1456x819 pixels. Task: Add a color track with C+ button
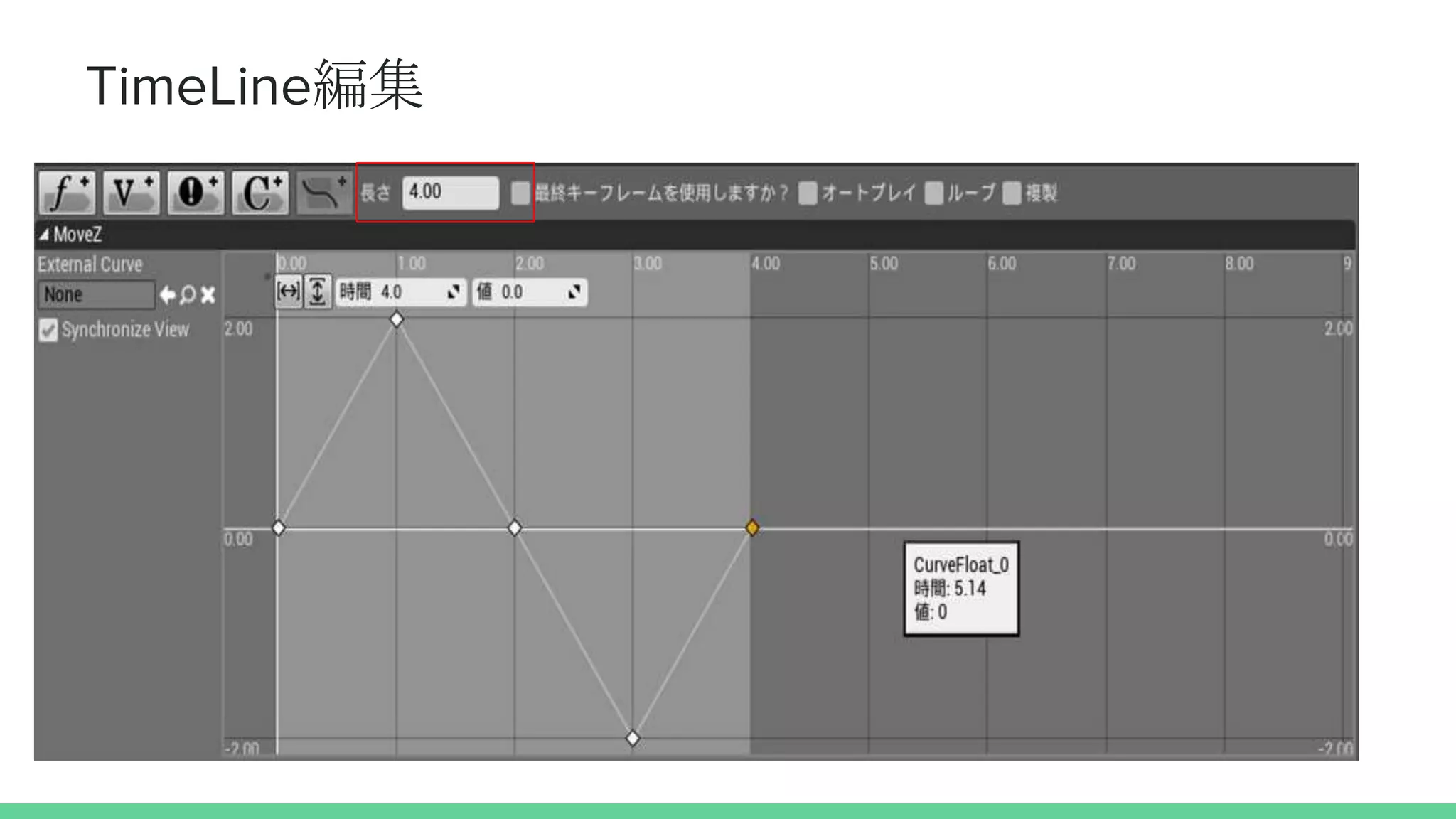260,192
